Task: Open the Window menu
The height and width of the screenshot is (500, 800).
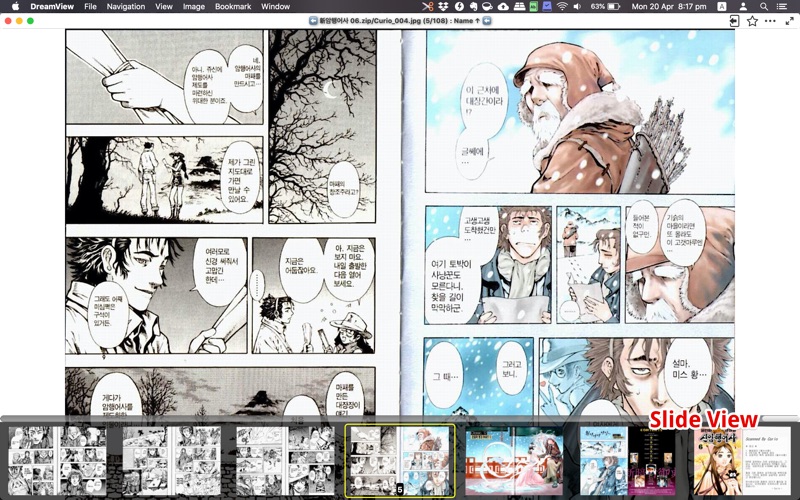Action: click(276, 7)
